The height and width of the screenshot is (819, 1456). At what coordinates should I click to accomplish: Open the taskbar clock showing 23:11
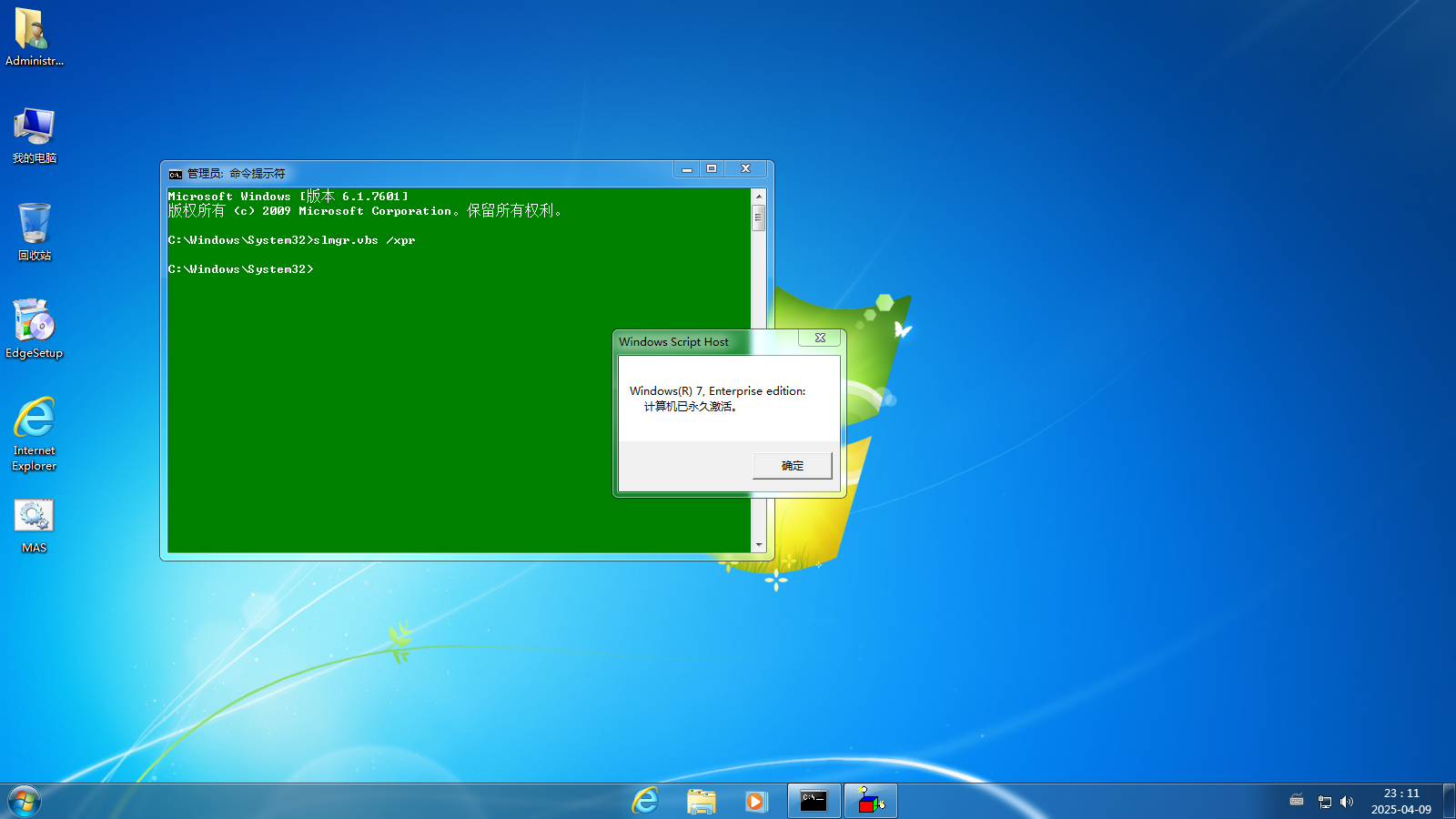click(1401, 802)
